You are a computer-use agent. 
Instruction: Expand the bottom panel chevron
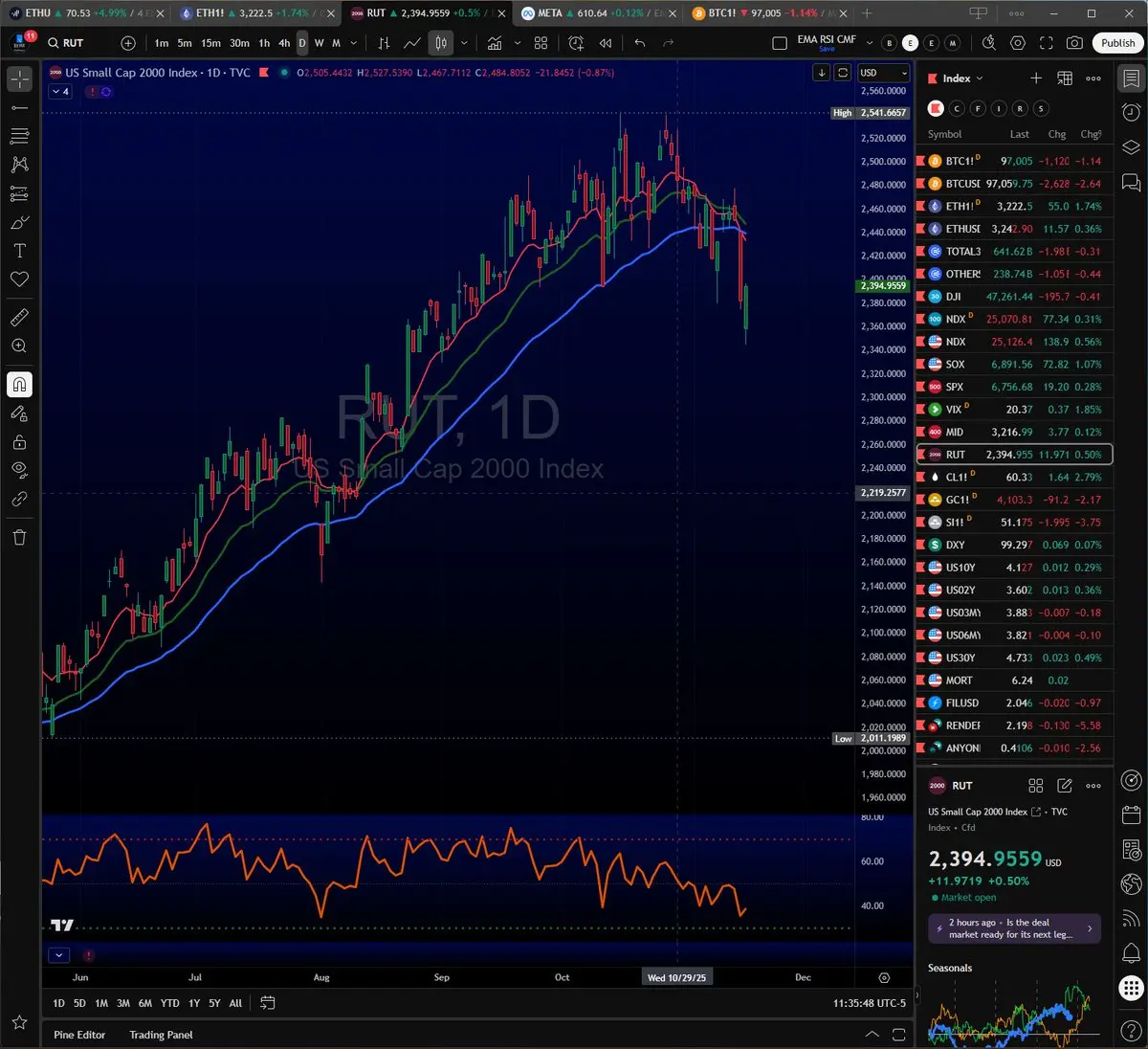tap(872, 1035)
